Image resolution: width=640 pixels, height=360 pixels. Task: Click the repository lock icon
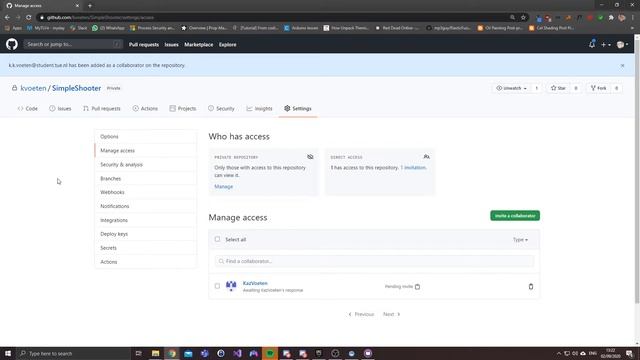click(14, 88)
